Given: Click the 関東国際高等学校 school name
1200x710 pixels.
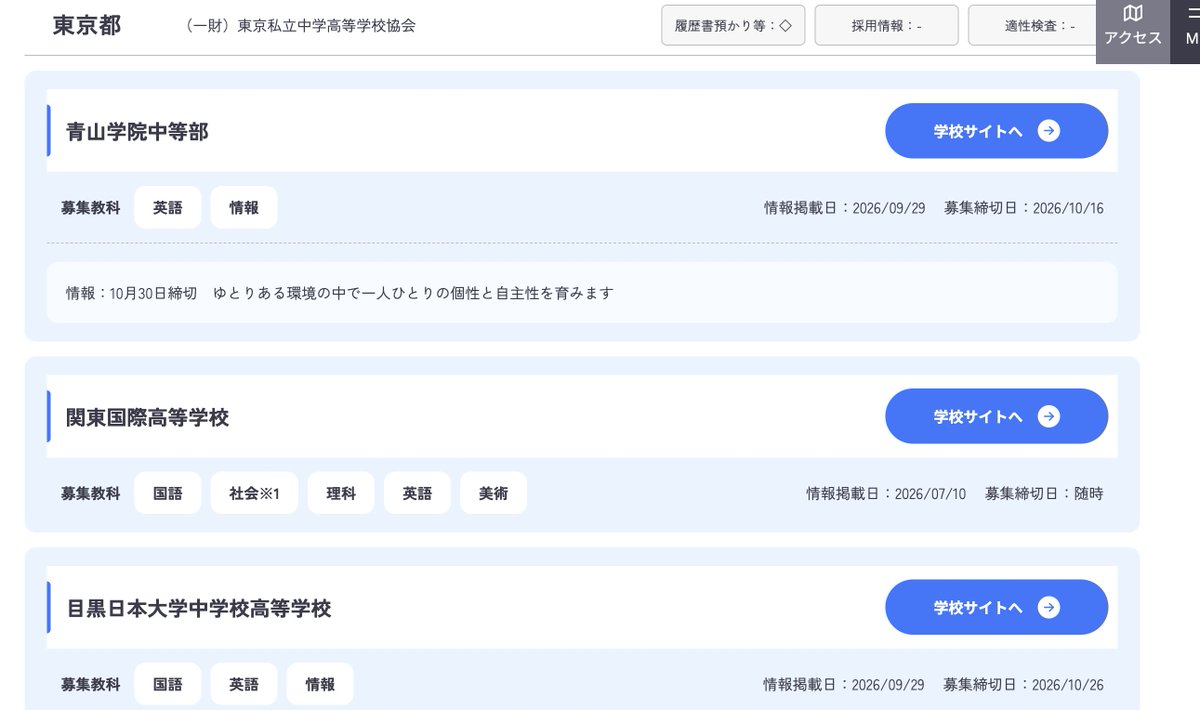Looking at the screenshot, I should click(147, 417).
